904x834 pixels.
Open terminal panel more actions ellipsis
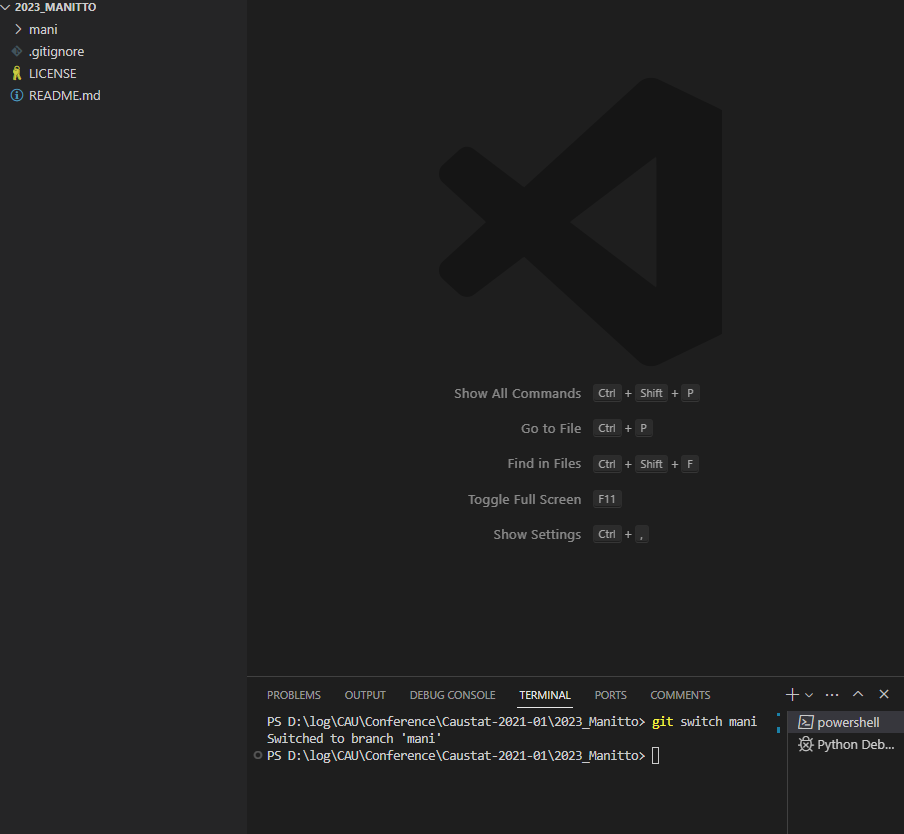pyautogui.click(x=832, y=695)
